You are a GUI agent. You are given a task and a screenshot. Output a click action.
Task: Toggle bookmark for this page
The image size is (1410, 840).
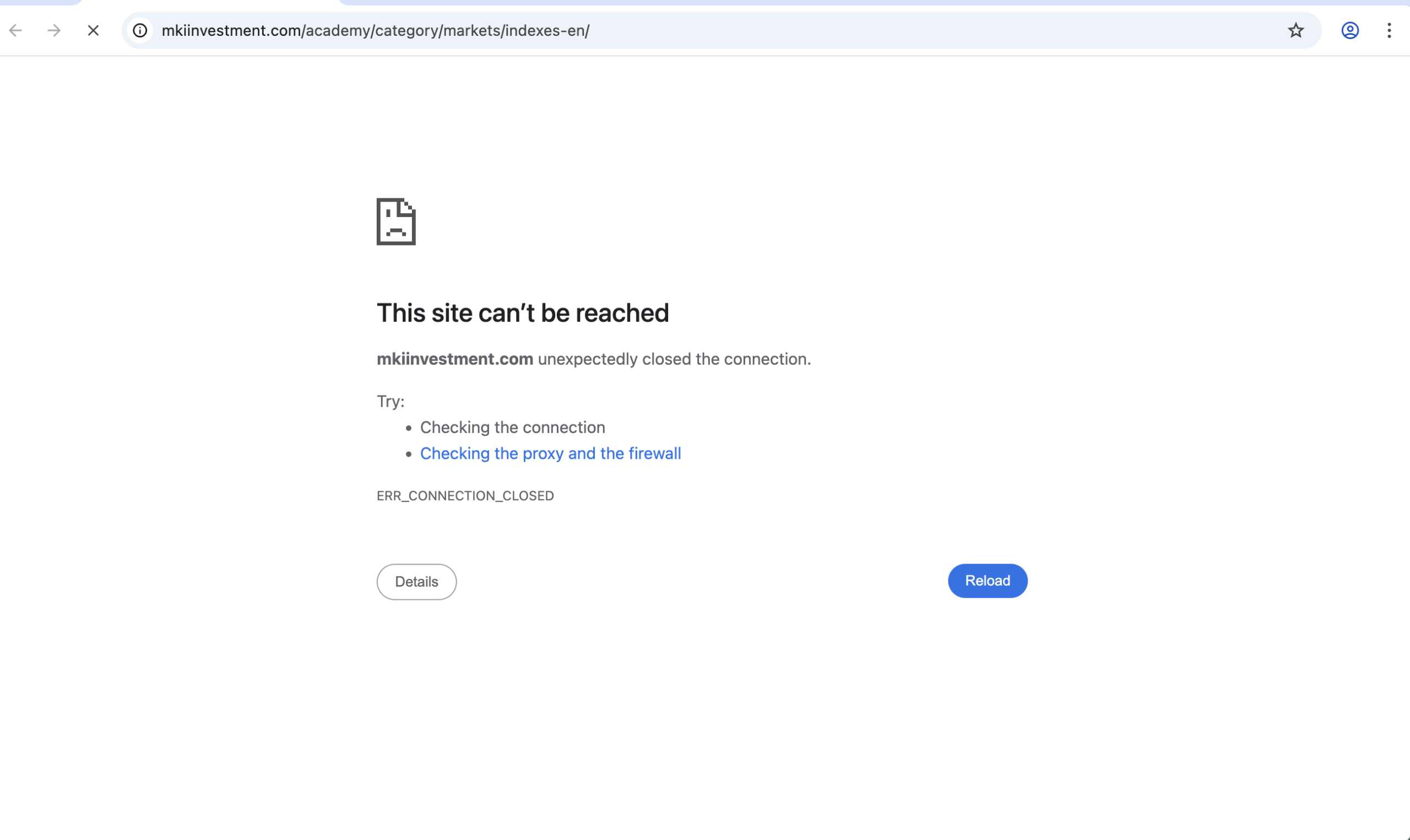click(1295, 30)
